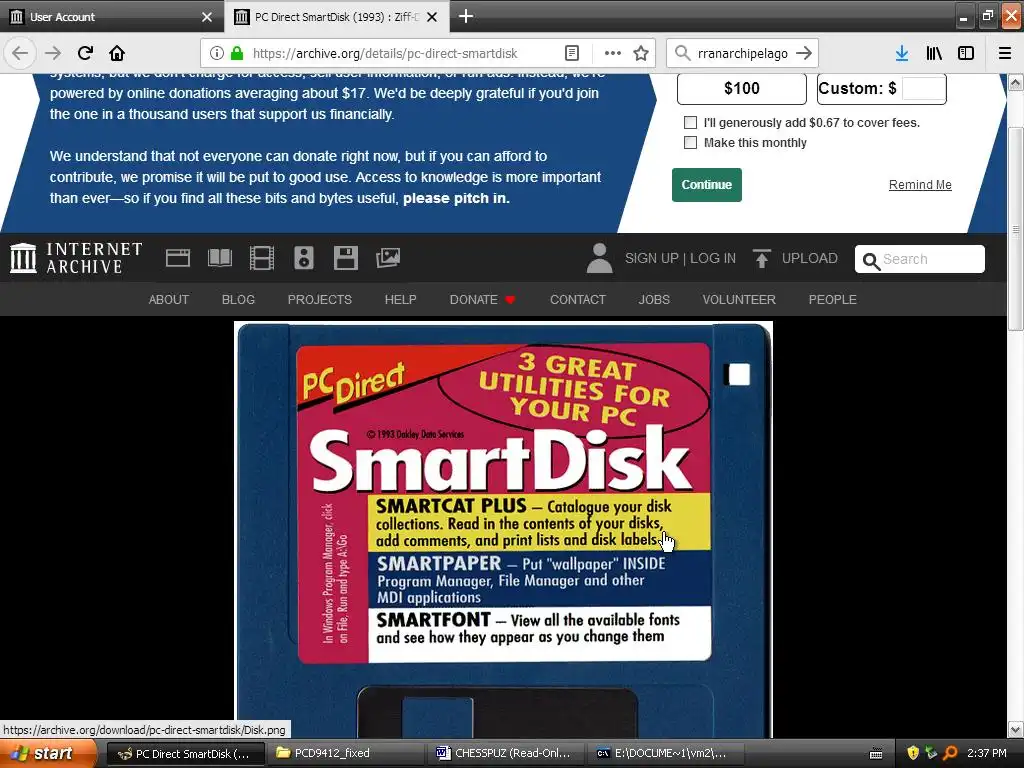Open the Video film strip icon

point(262,258)
